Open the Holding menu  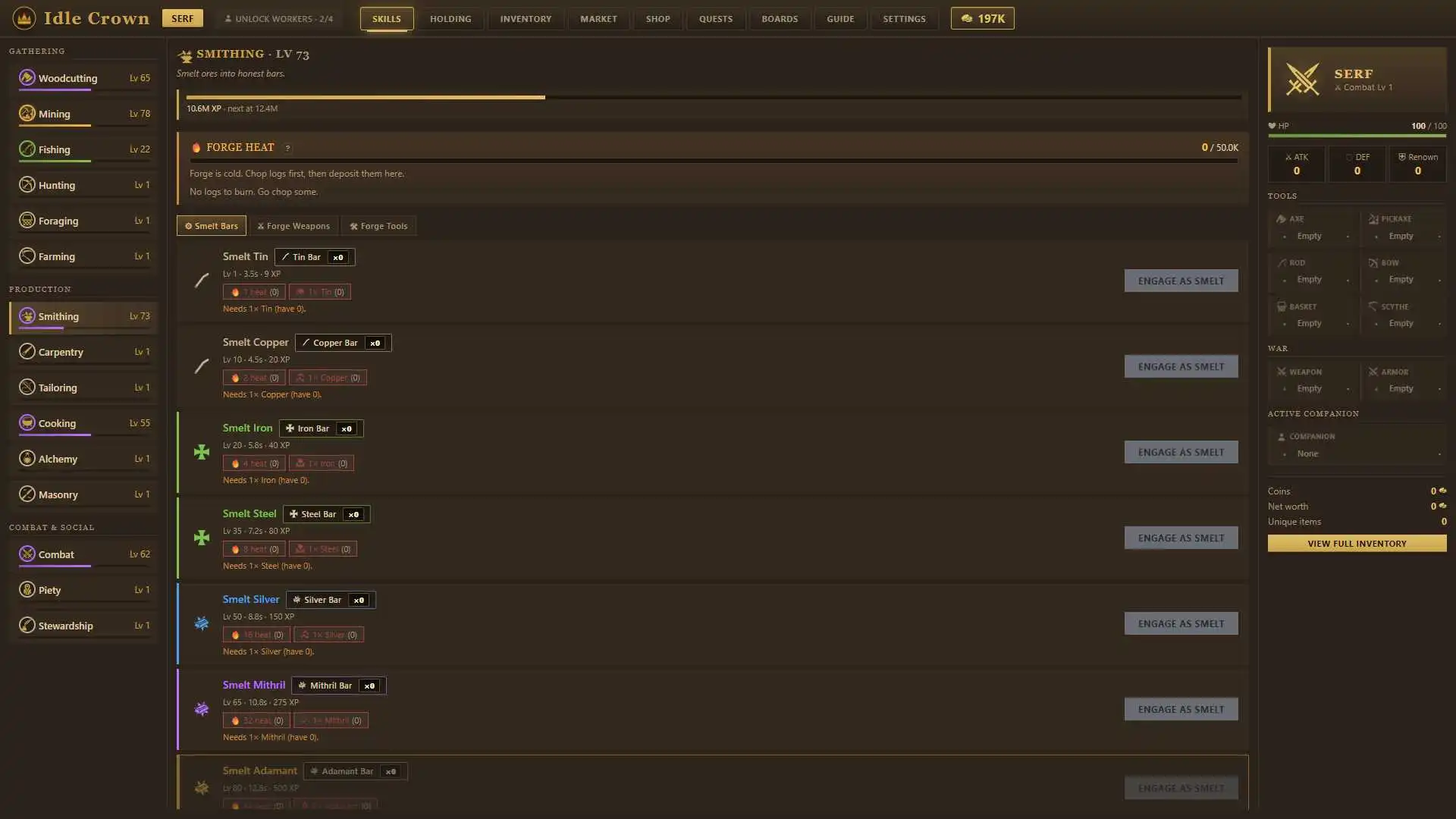(450, 18)
